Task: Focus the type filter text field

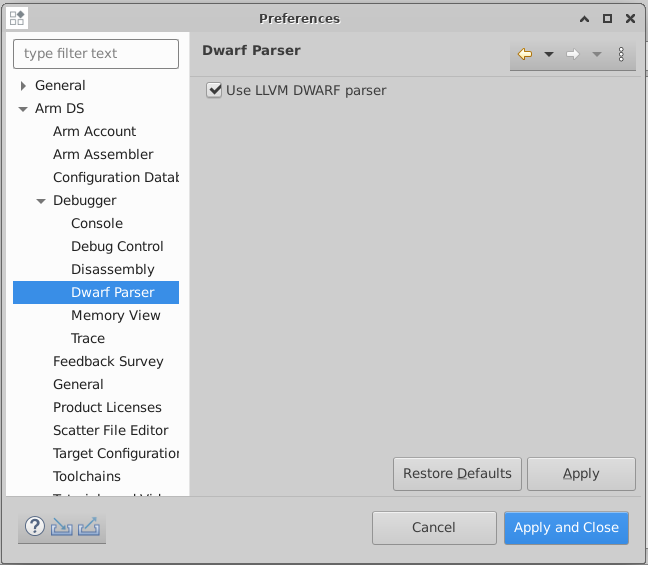Action: point(96,54)
